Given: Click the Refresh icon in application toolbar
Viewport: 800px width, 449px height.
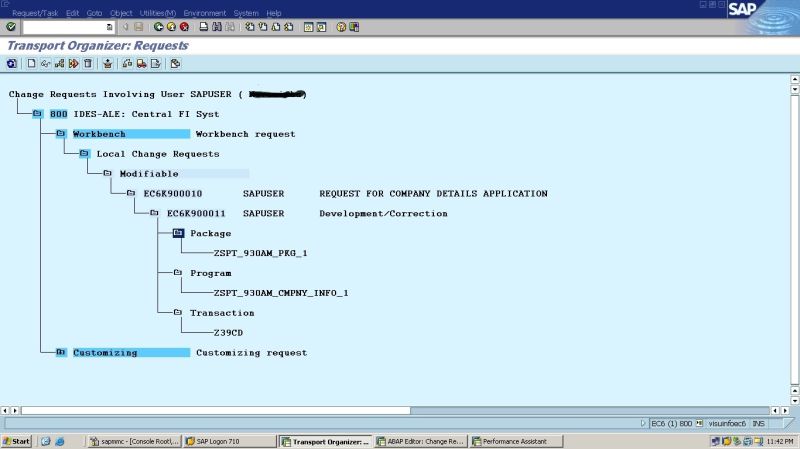Looking at the screenshot, I should click(x=12, y=64).
